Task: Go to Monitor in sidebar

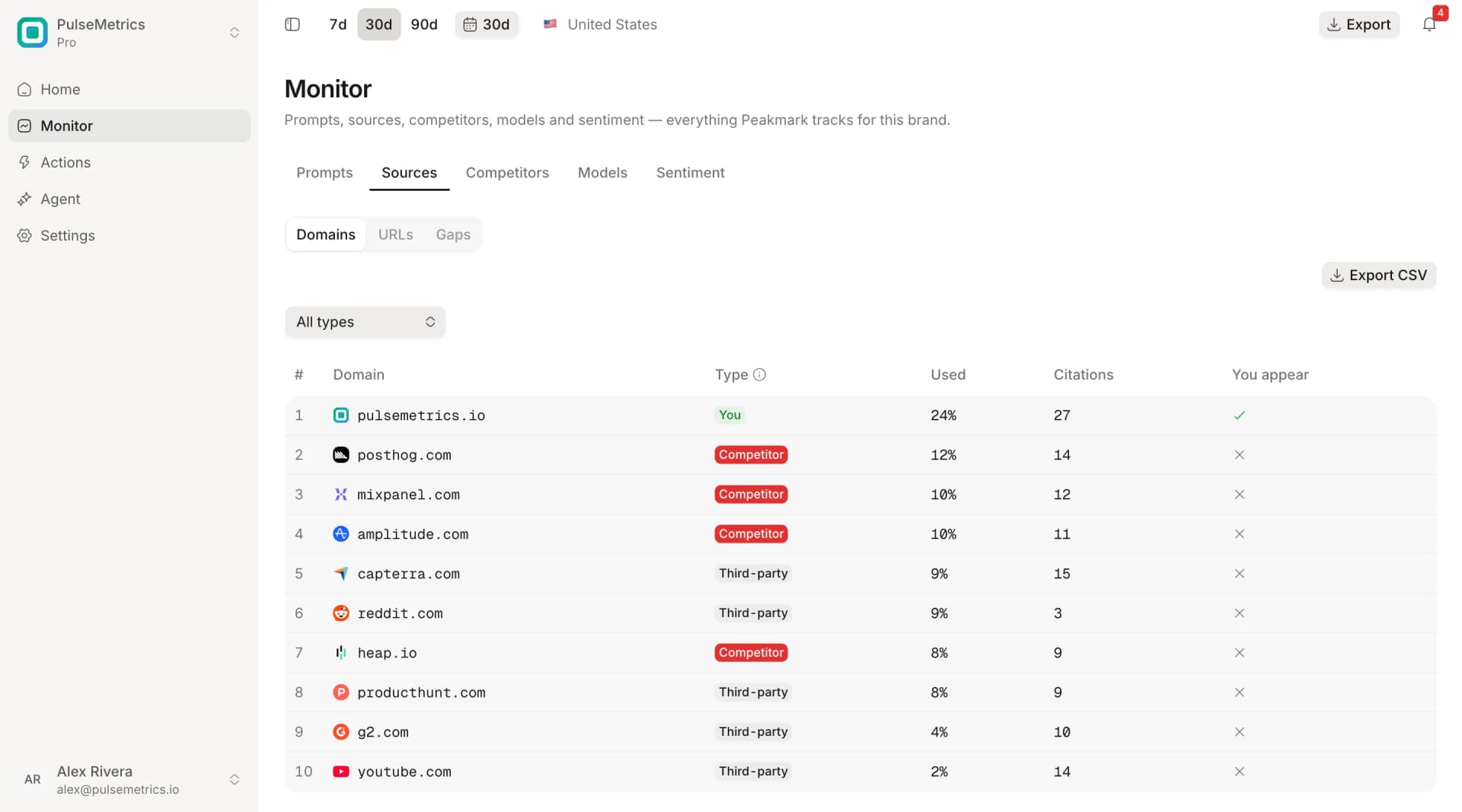Action: coord(129,126)
